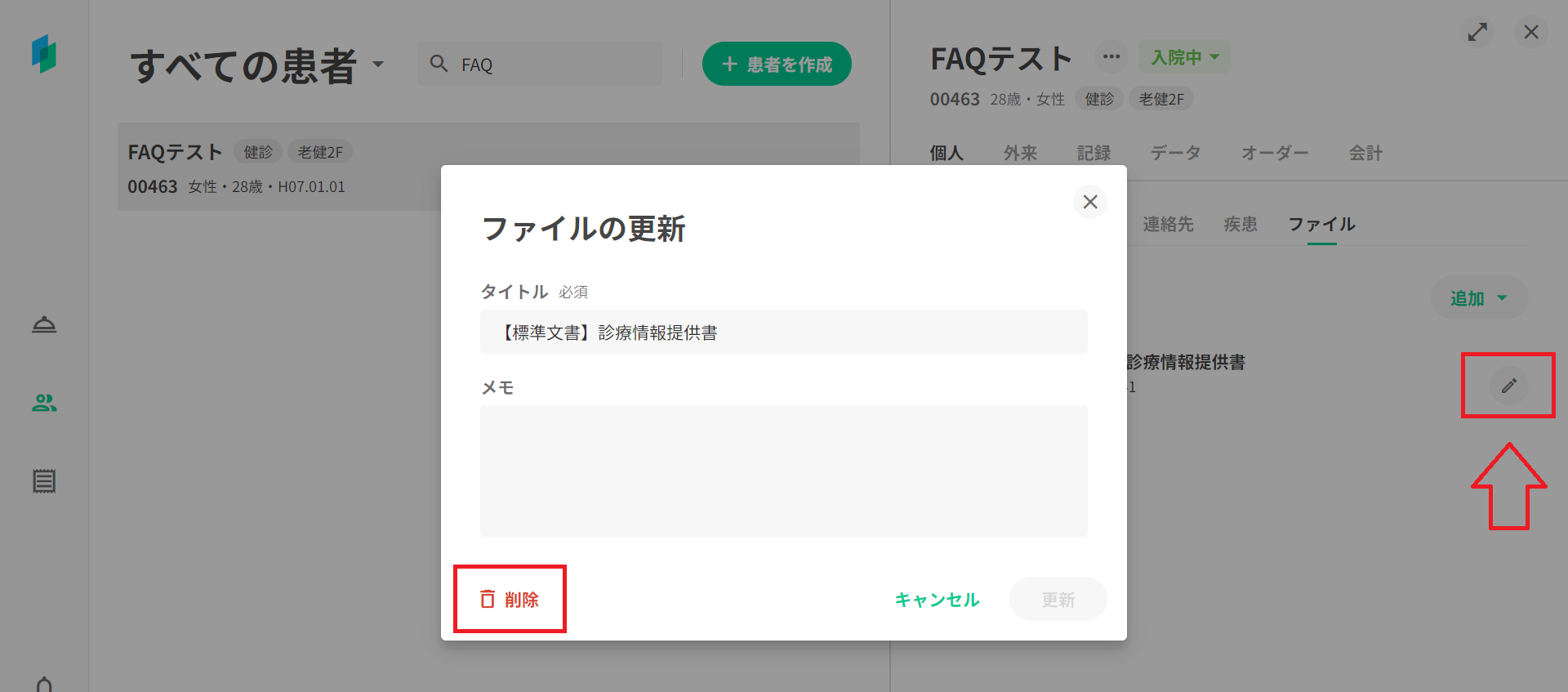Screen dimensions: 1568x692
Task: Click the trash icon next to 削除
Action: click(488, 599)
